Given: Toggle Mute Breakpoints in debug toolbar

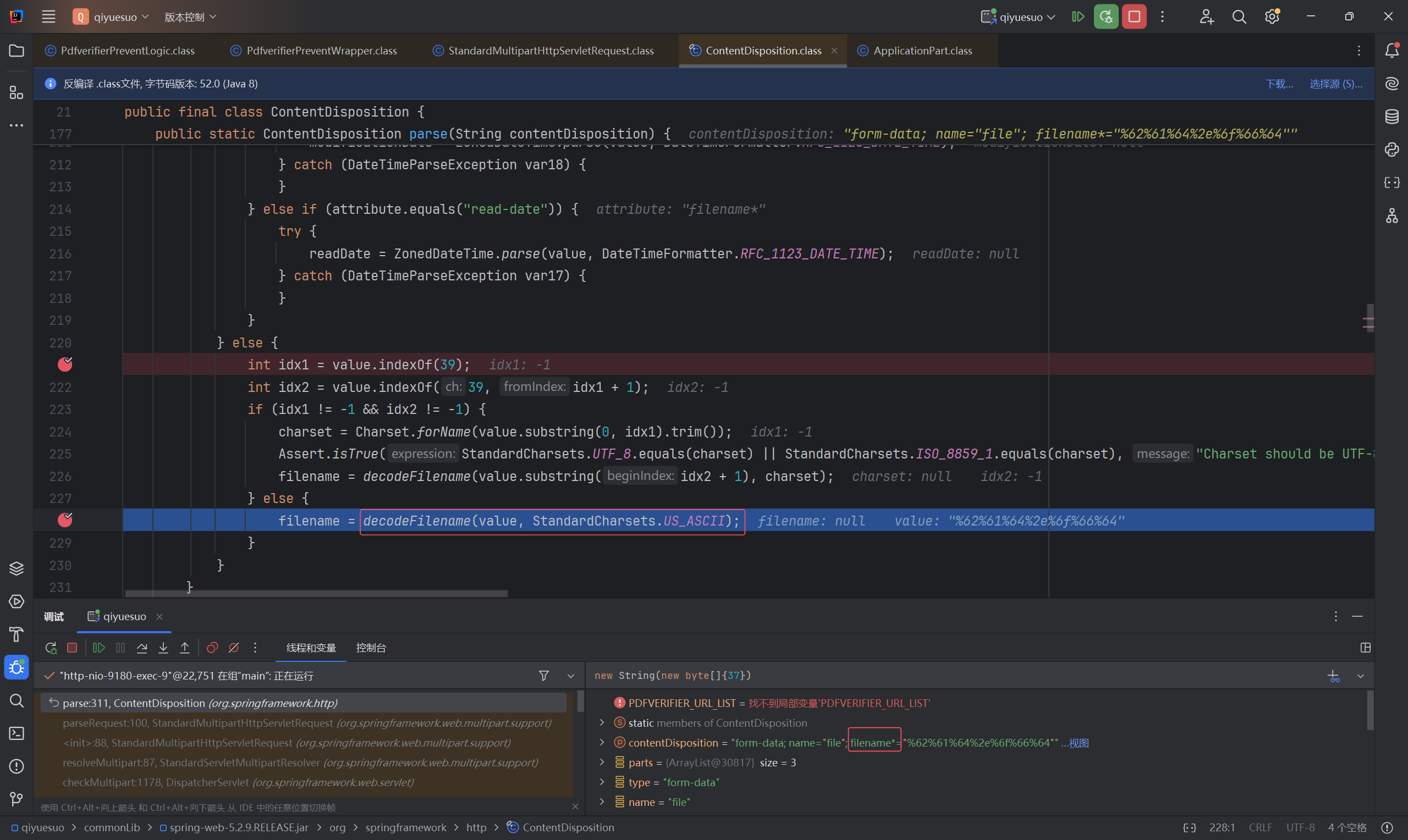Looking at the screenshot, I should point(234,648).
